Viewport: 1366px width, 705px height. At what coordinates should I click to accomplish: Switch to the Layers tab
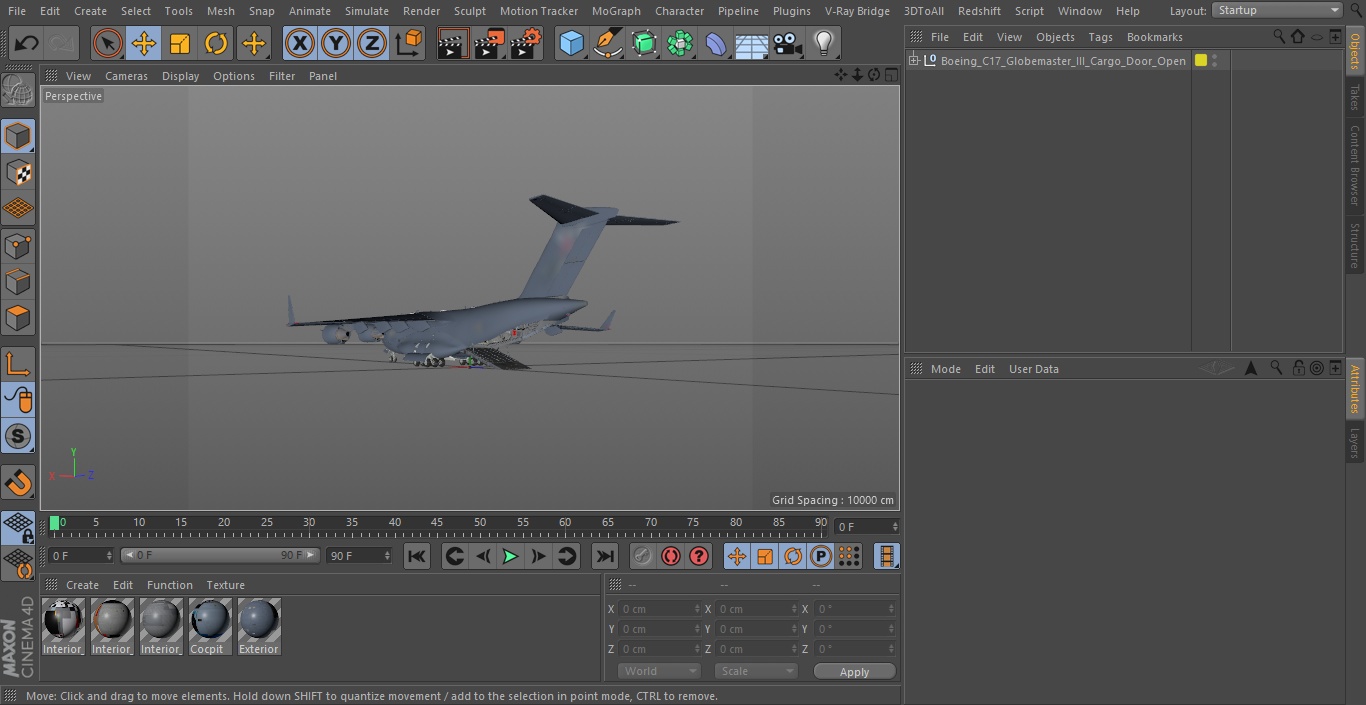coord(1355,443)
